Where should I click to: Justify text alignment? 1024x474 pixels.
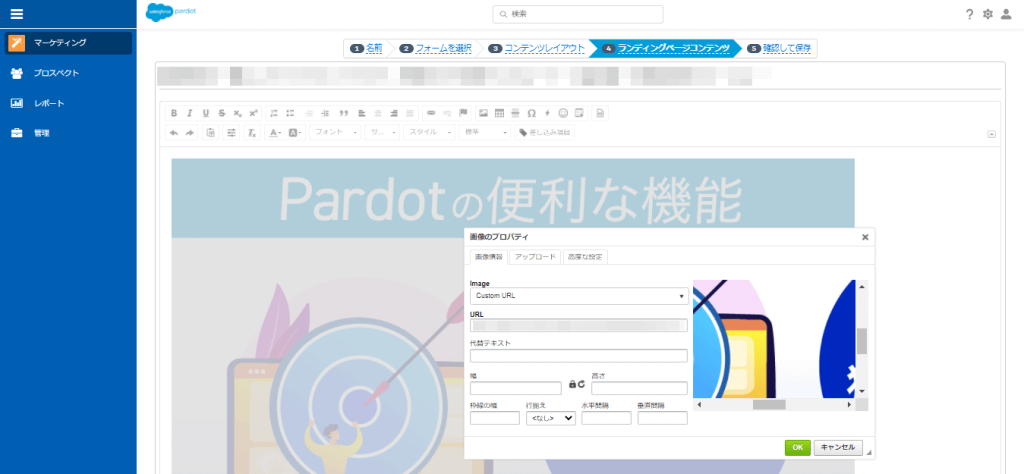click(x=410, y=113)
